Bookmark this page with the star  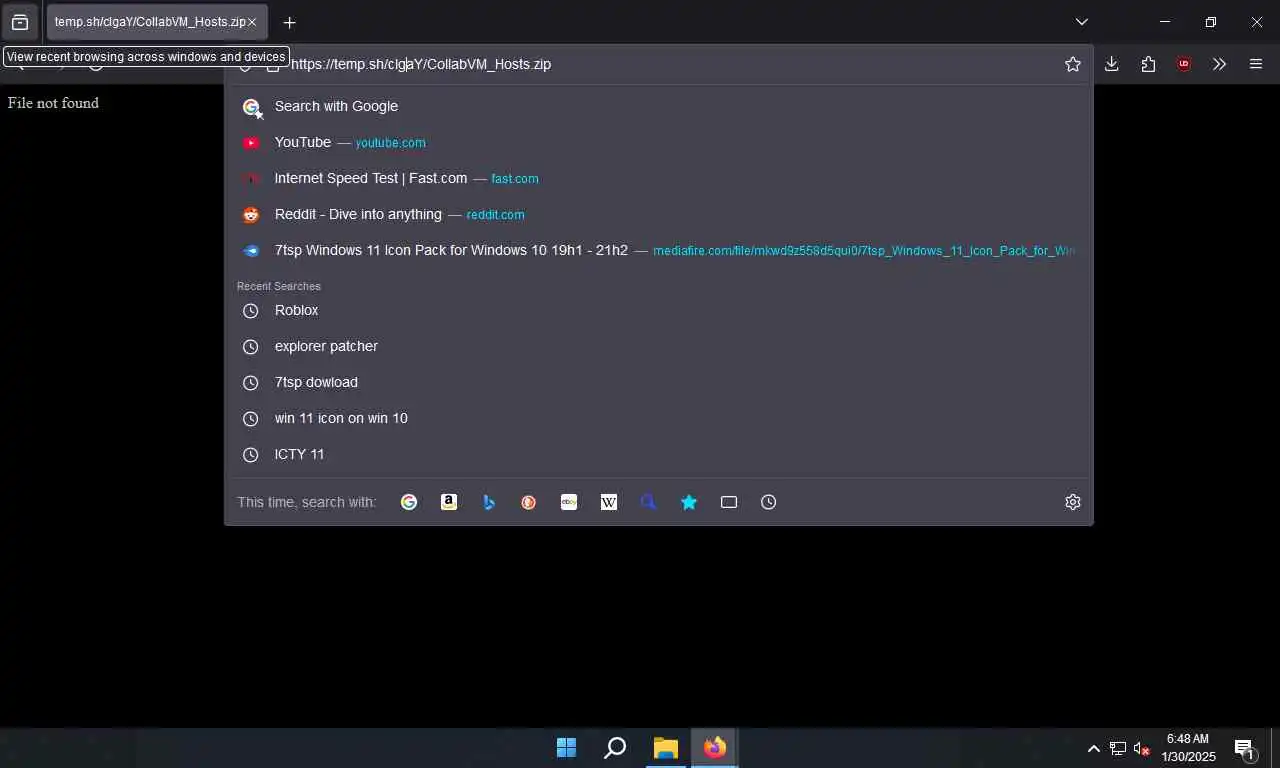coord(1073,64)
